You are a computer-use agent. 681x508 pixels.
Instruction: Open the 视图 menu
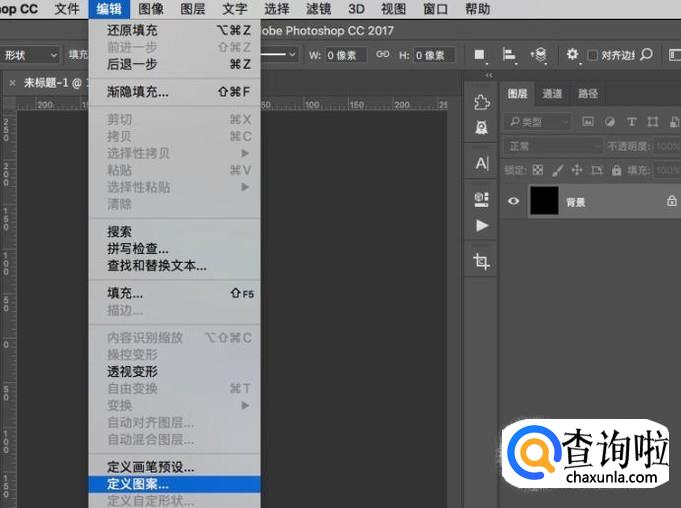tap(393, 9)
